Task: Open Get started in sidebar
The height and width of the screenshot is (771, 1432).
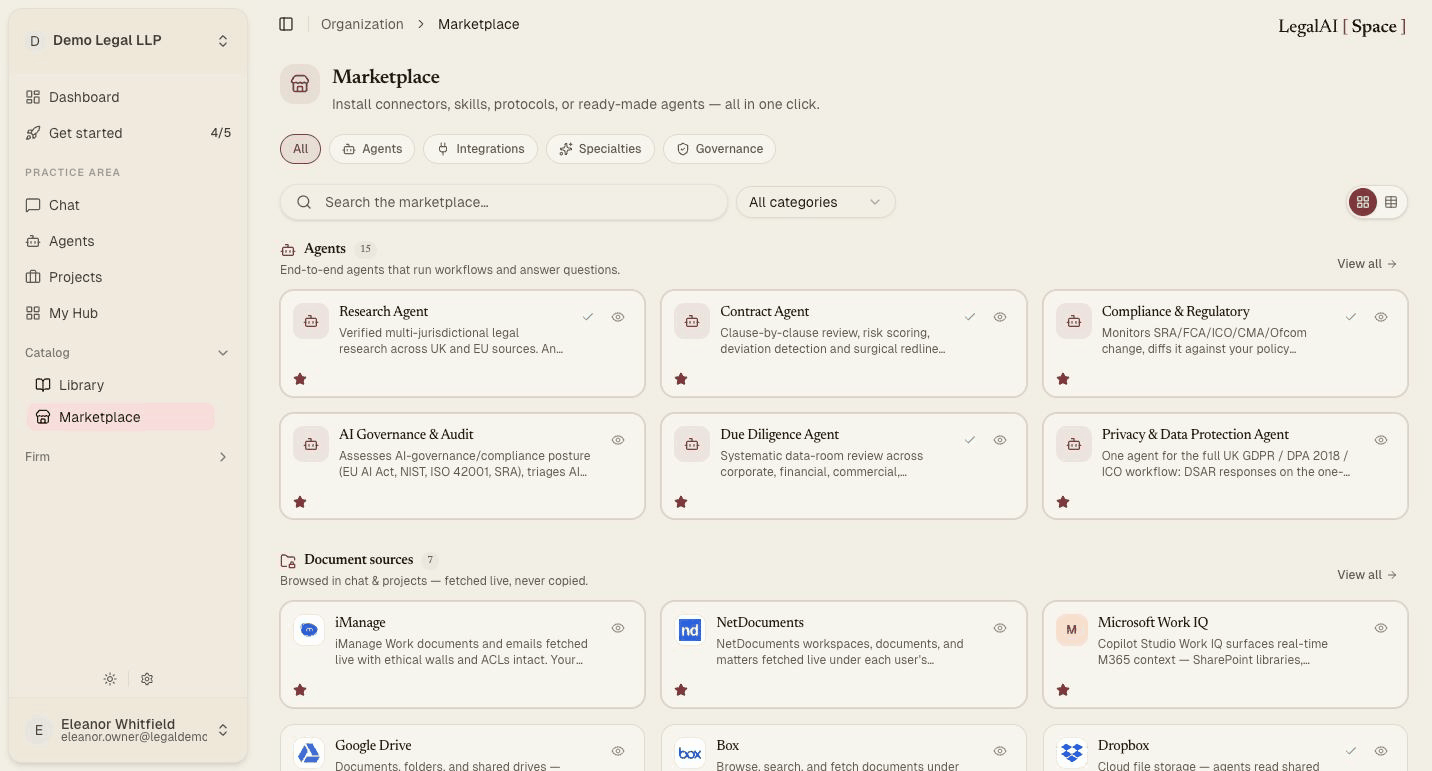Action: point(128,133)
